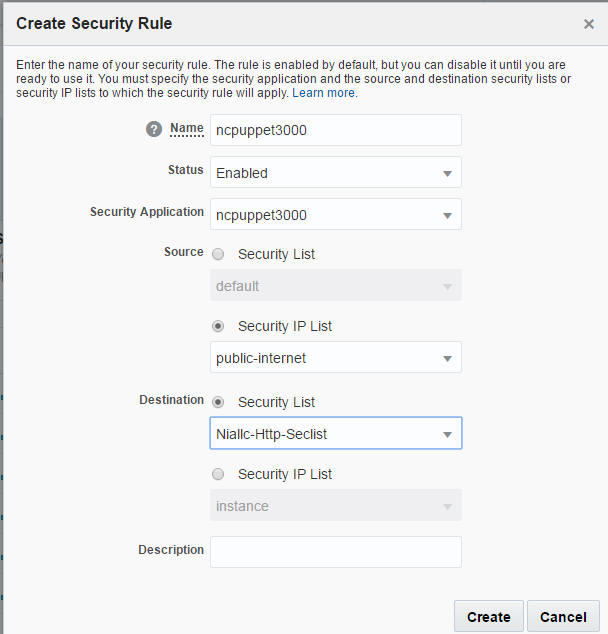The height and width of the screenshot is (634, 608).
Task: Click the Create button
Action: tap(489, 617)
